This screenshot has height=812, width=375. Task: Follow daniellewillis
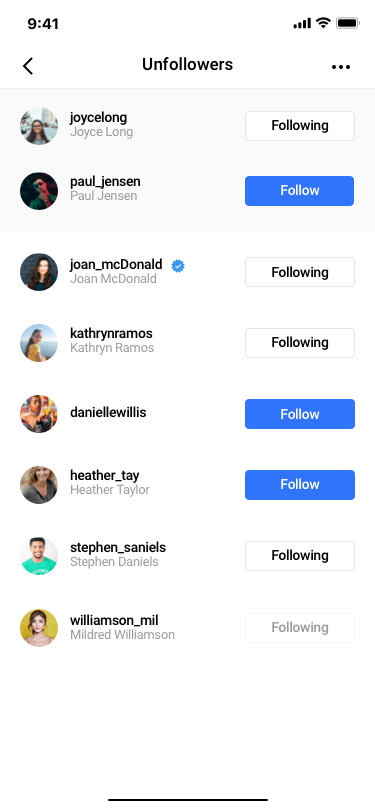pyautogui.click(x=300, y=414)
